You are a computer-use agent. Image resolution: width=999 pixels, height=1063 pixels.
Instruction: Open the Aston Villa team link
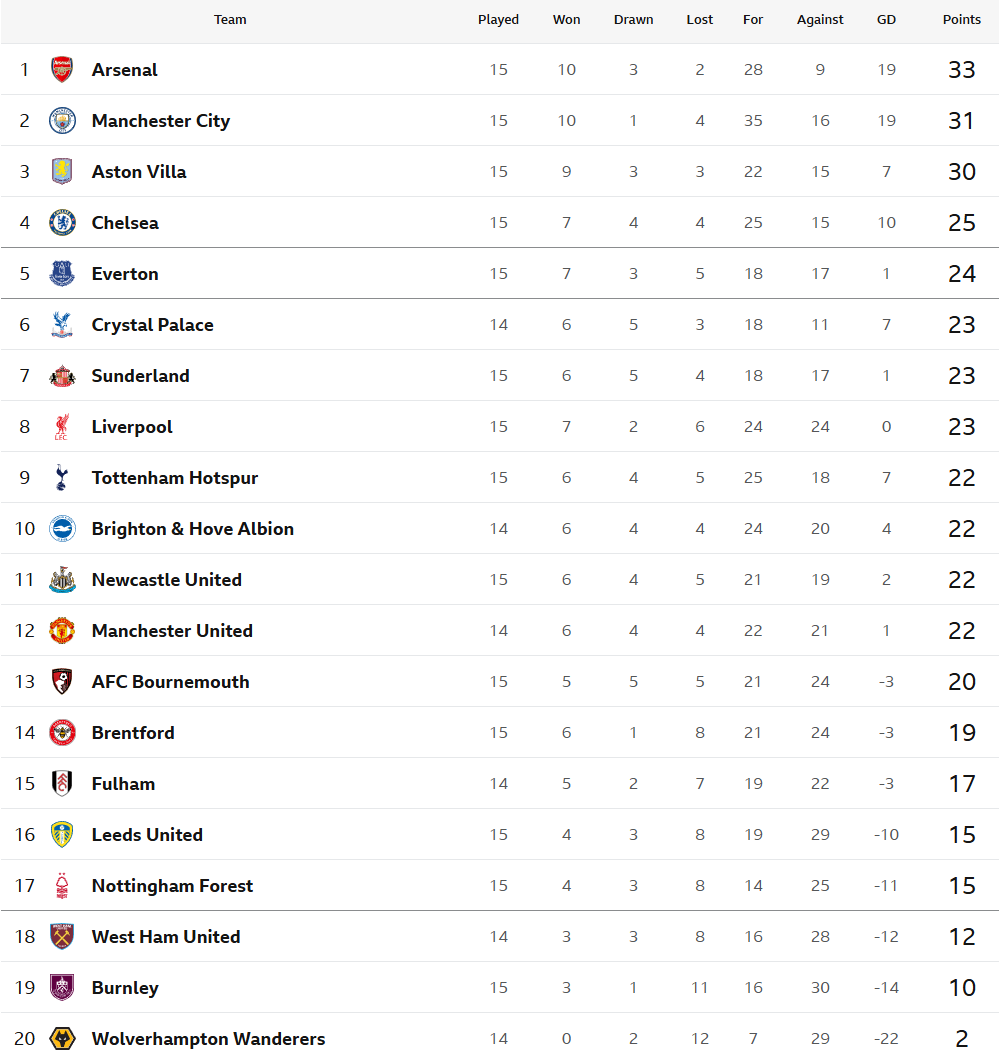coord(139,172)
